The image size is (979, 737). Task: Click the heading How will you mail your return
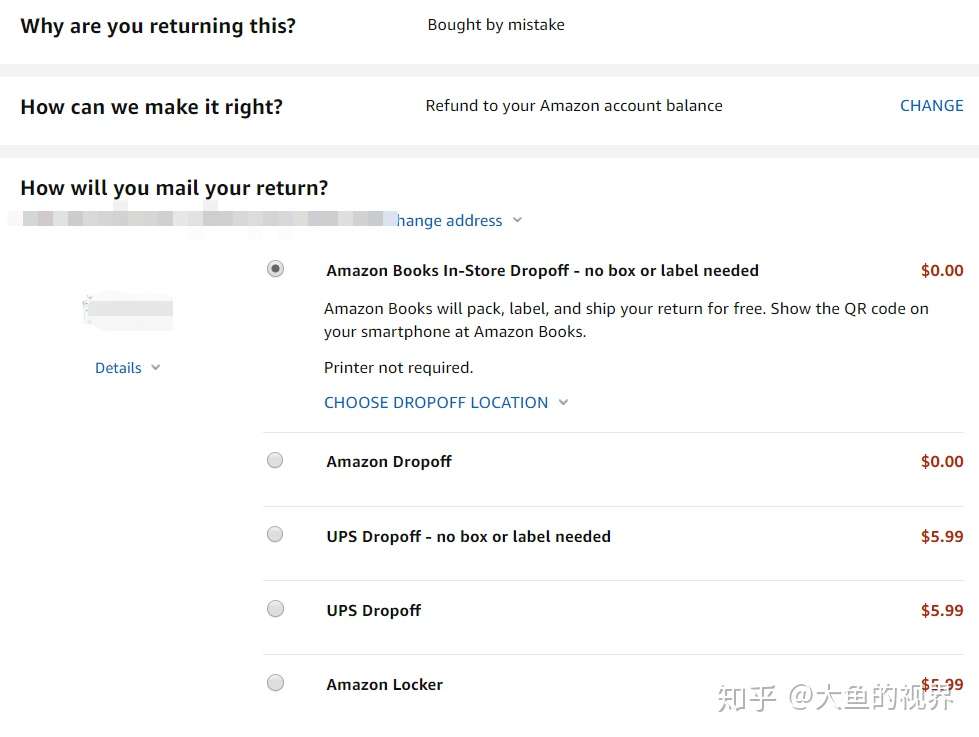(x=173, y=187)
